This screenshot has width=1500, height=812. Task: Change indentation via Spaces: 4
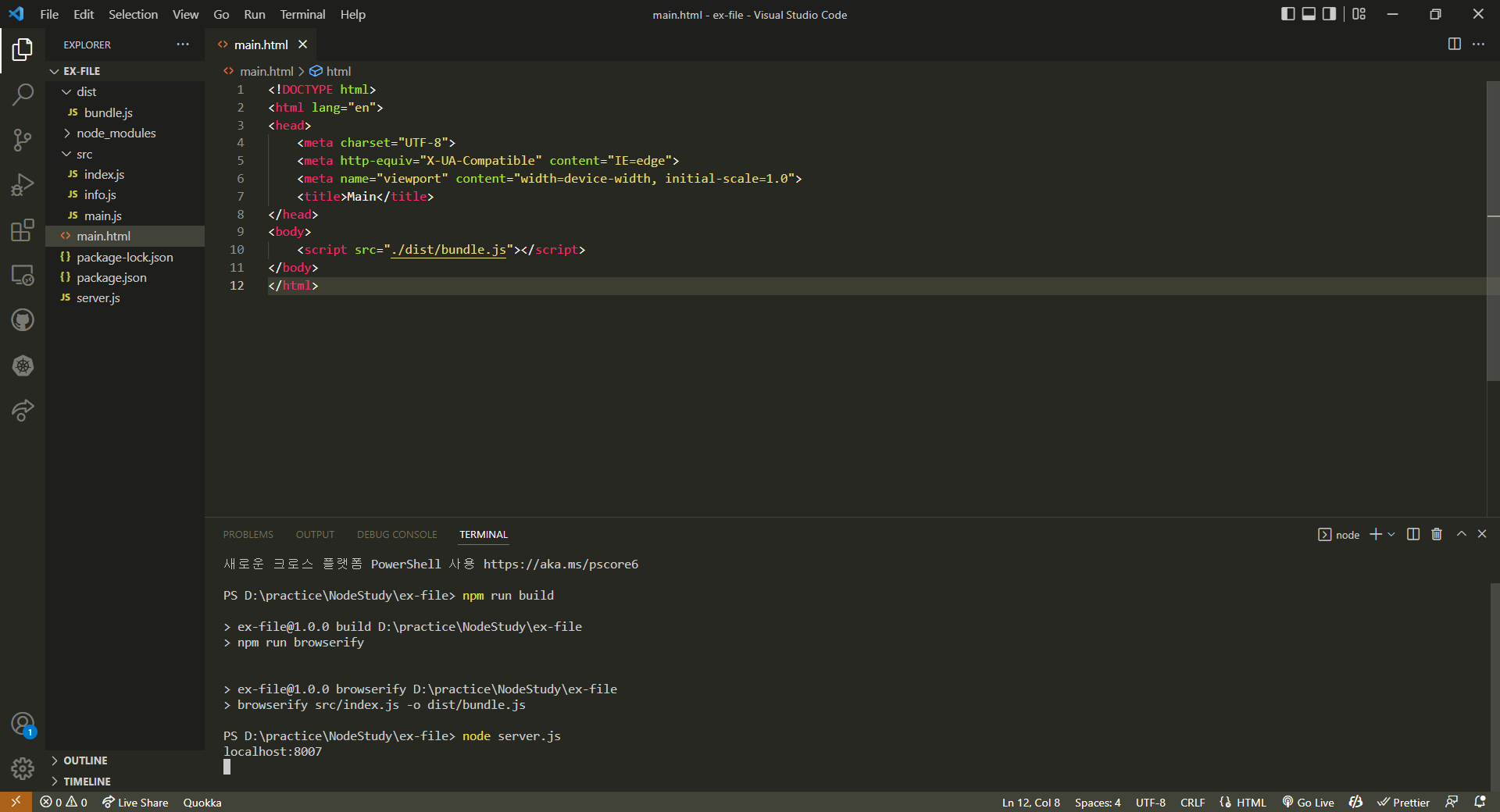(1098, 802)
